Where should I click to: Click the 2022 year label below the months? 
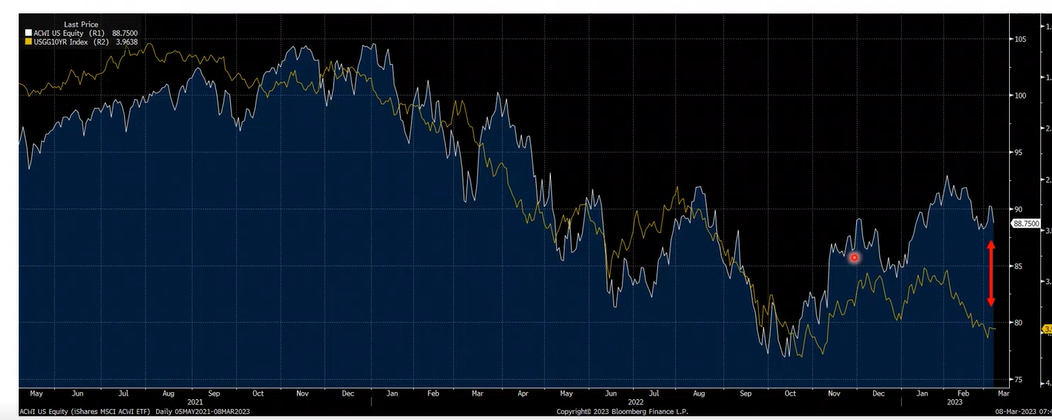[635, 401]
